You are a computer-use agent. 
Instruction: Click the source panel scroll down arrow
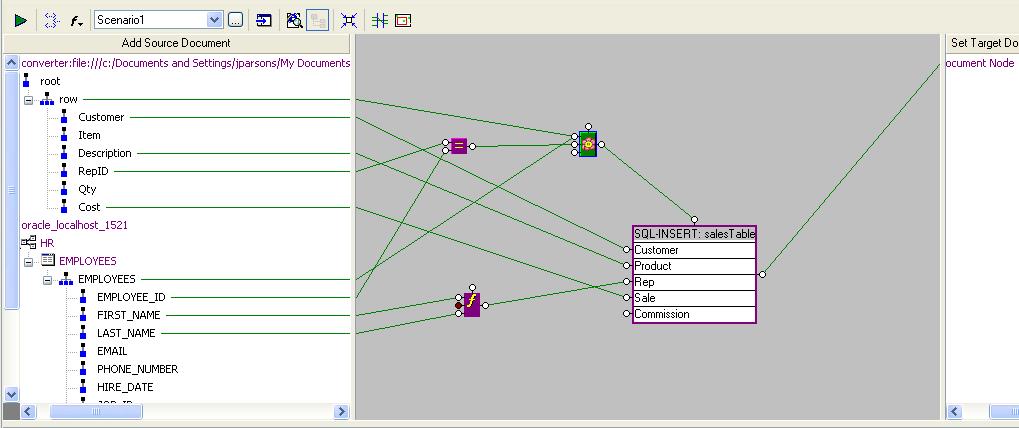pyautogui.click(x=12, y=394)
